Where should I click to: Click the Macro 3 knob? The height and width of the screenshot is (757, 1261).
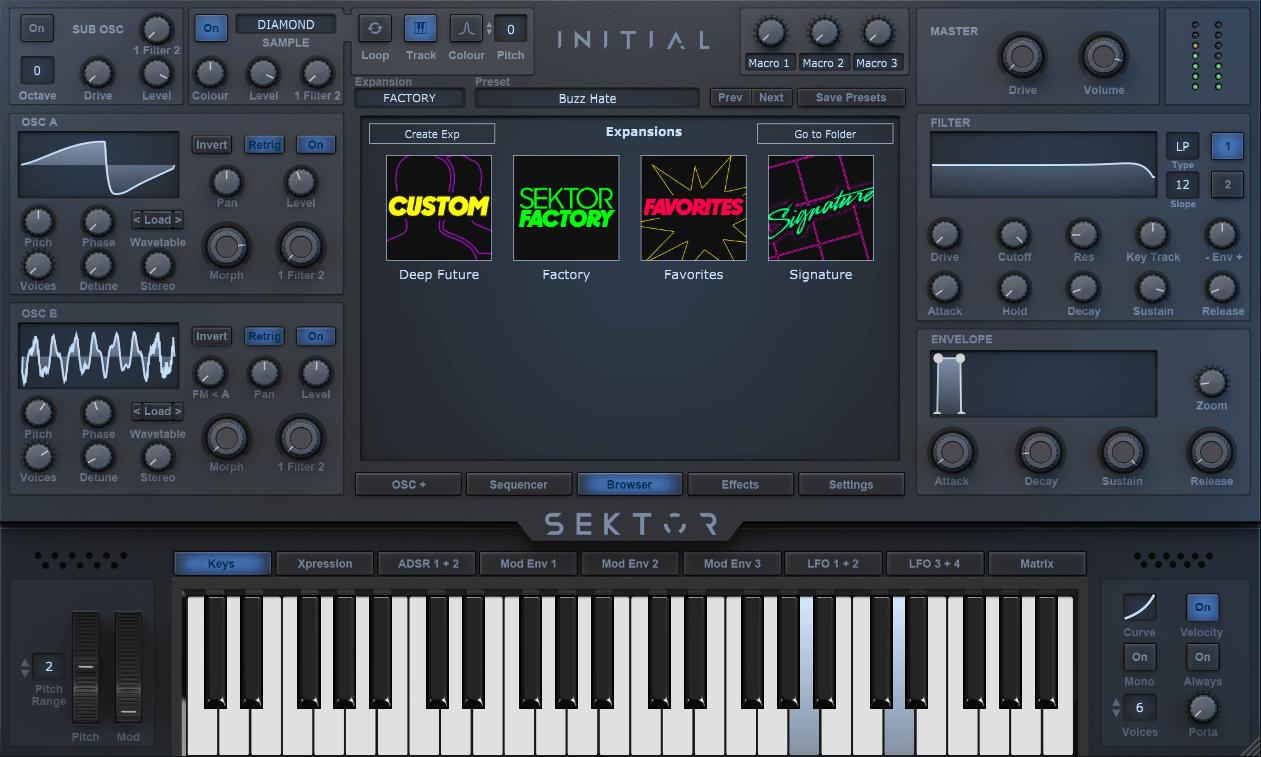[x=877, y=32]
